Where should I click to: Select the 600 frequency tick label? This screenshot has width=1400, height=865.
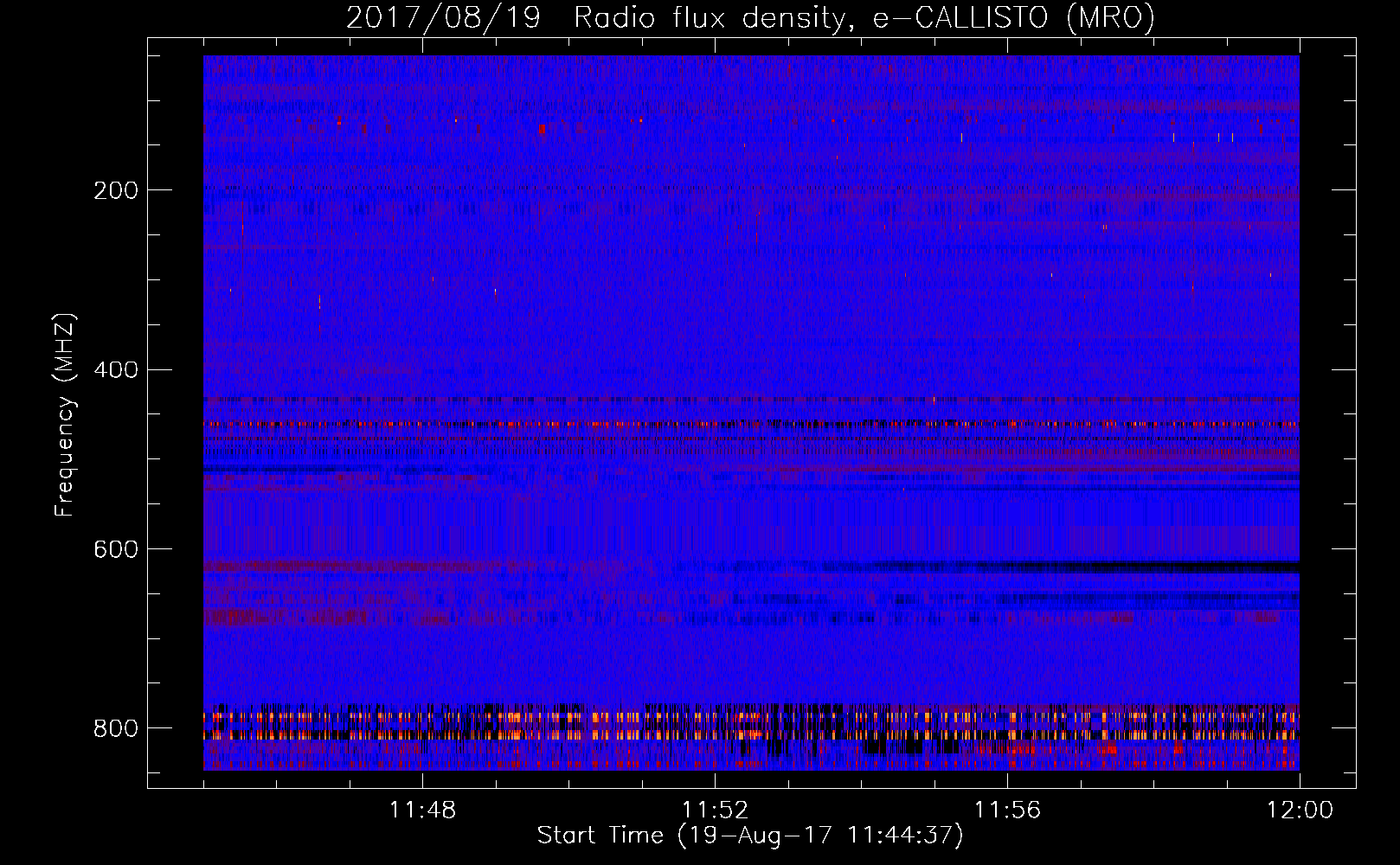[x=116, y=550]
